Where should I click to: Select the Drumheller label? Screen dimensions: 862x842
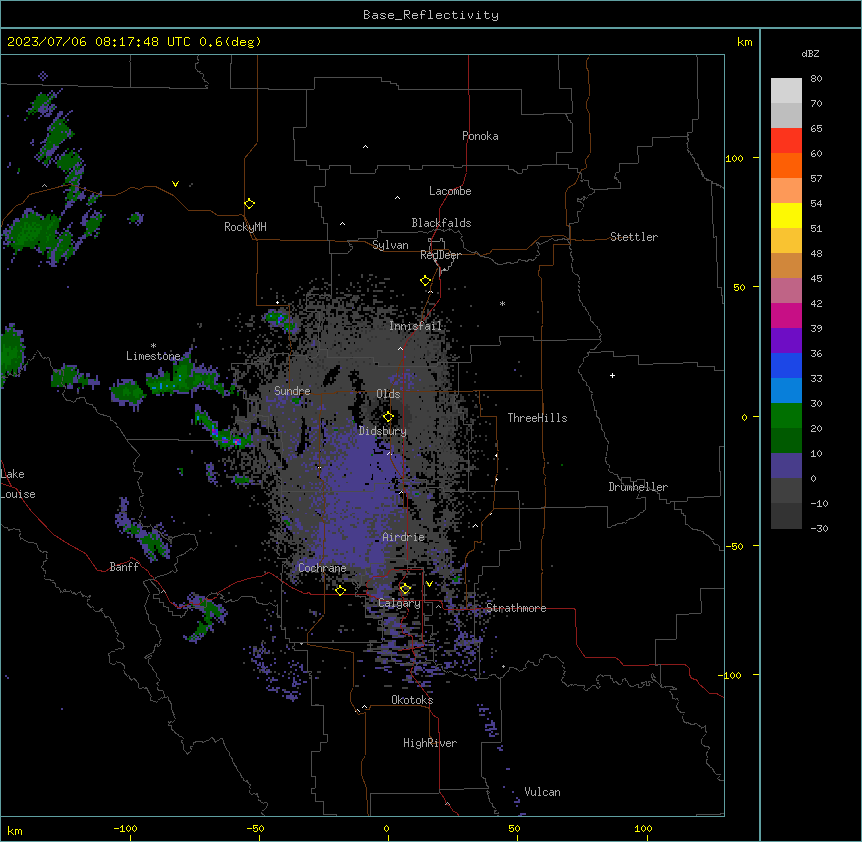click(638, 487)
